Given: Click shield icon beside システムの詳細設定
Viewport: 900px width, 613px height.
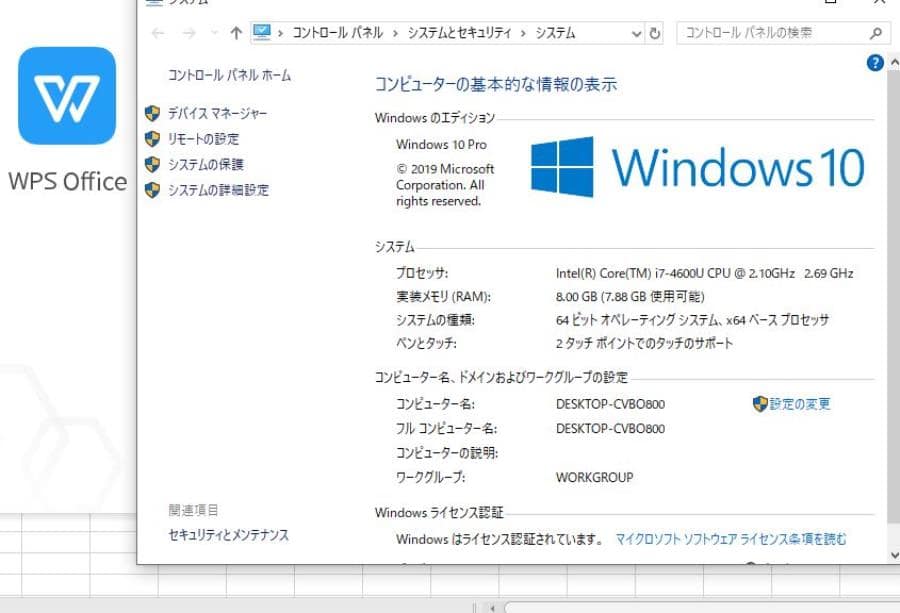Looking at the screenshot, I should pos(152,190).
